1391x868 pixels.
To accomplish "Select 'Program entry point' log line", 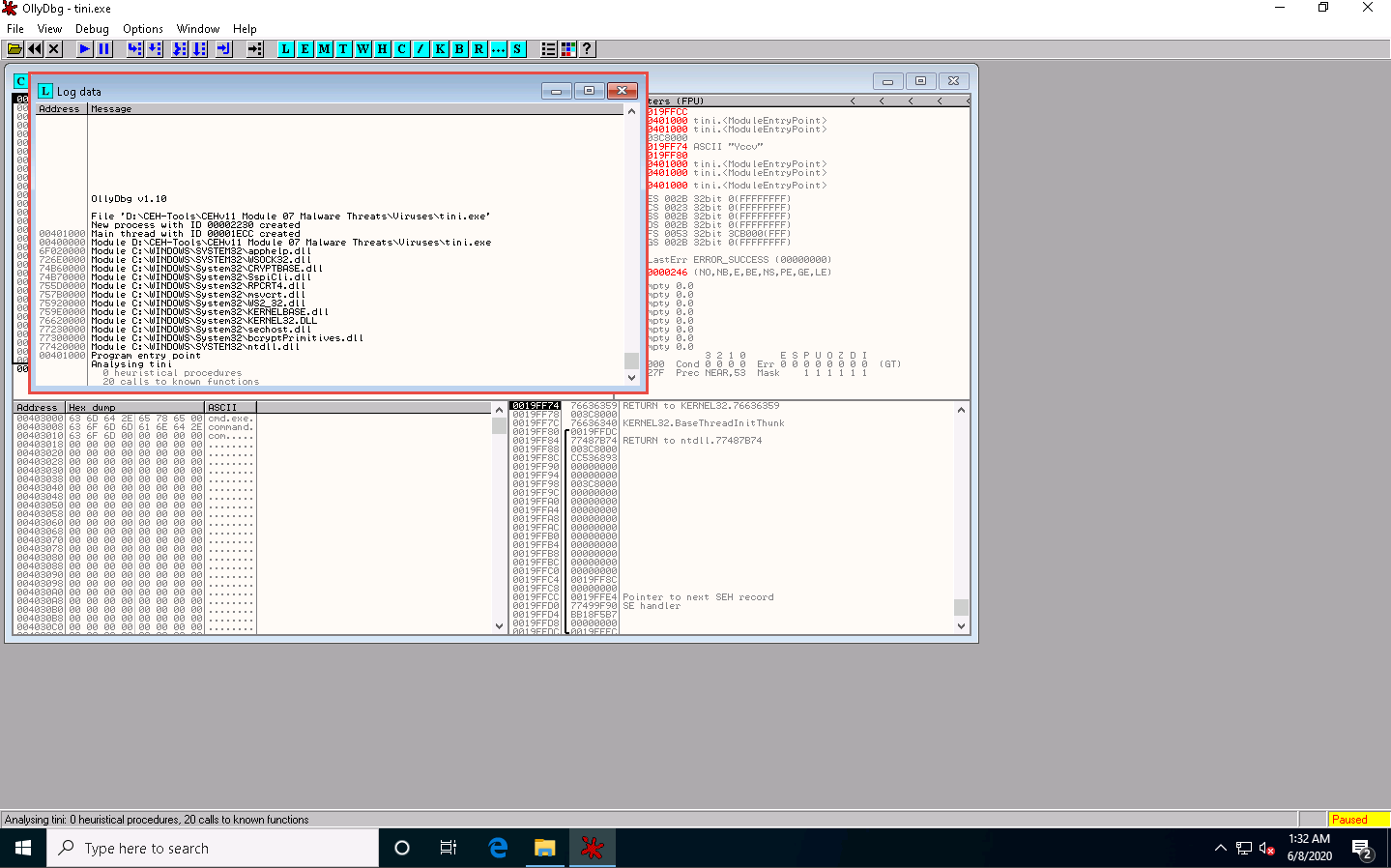I will (x=146, y=356).
